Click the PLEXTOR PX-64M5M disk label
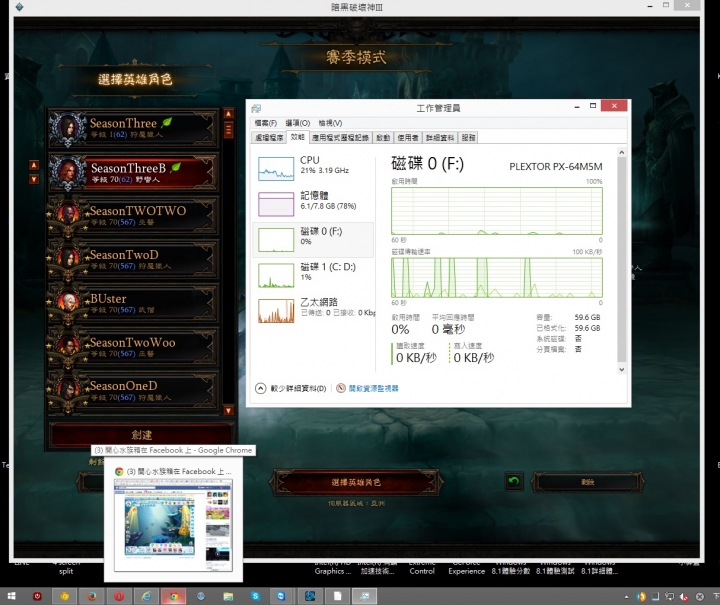 pyautogui.click(x=556, y=166)
